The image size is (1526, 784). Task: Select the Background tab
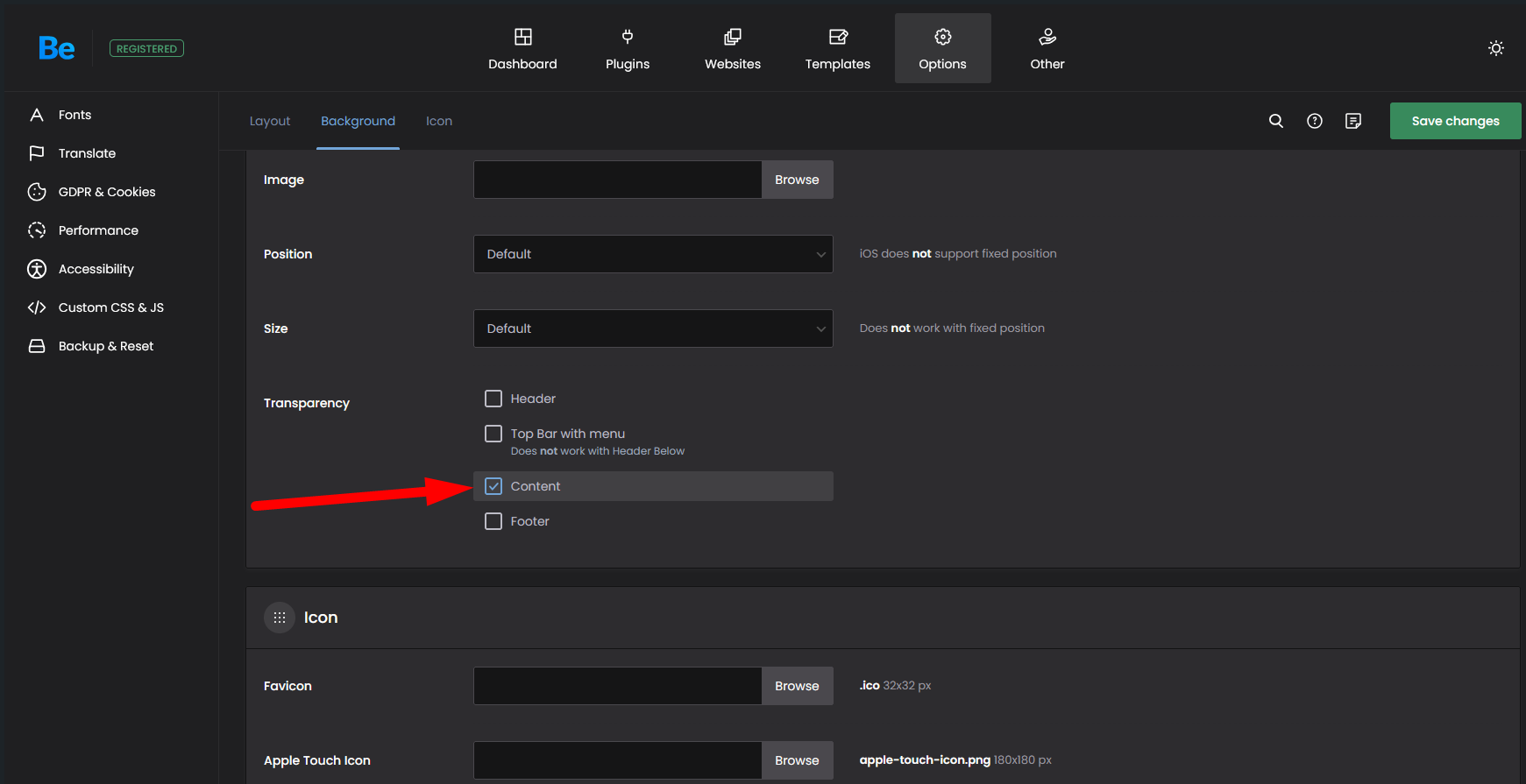(x=358, y=121)
